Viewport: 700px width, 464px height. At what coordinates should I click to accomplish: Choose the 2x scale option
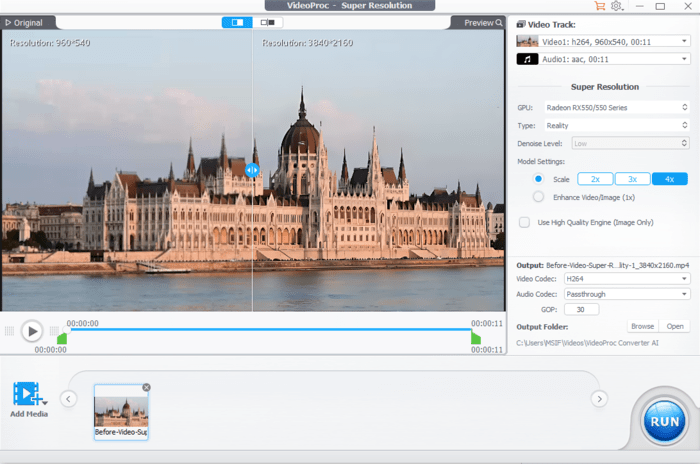pos(595,179)
